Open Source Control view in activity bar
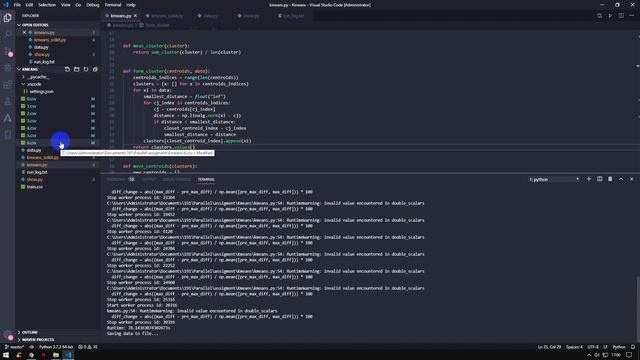 (7, 51)
